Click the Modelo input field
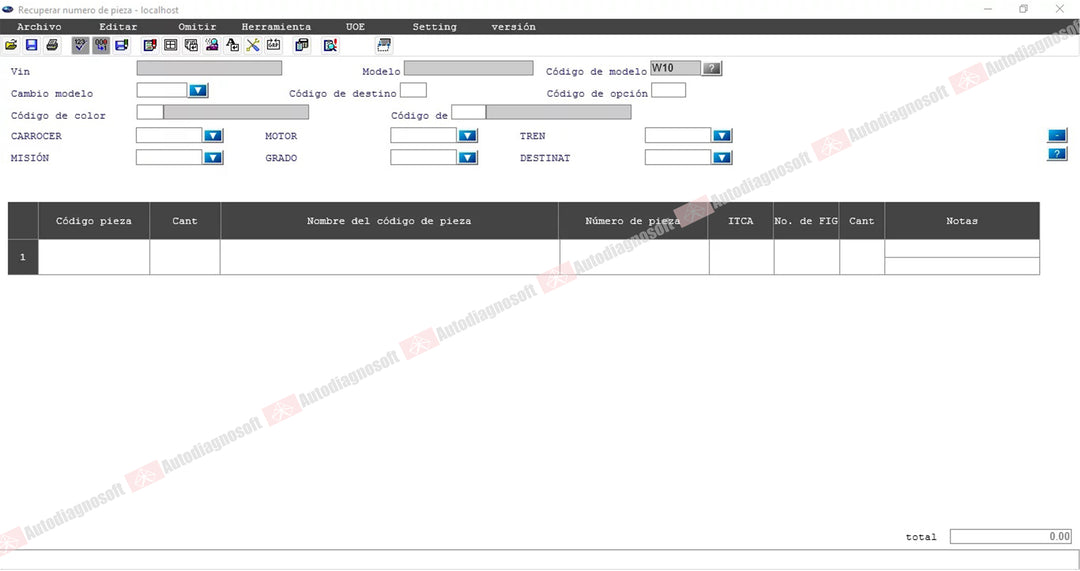The width and height of the screenshot is (1080, 571). (x=468, y=68)
